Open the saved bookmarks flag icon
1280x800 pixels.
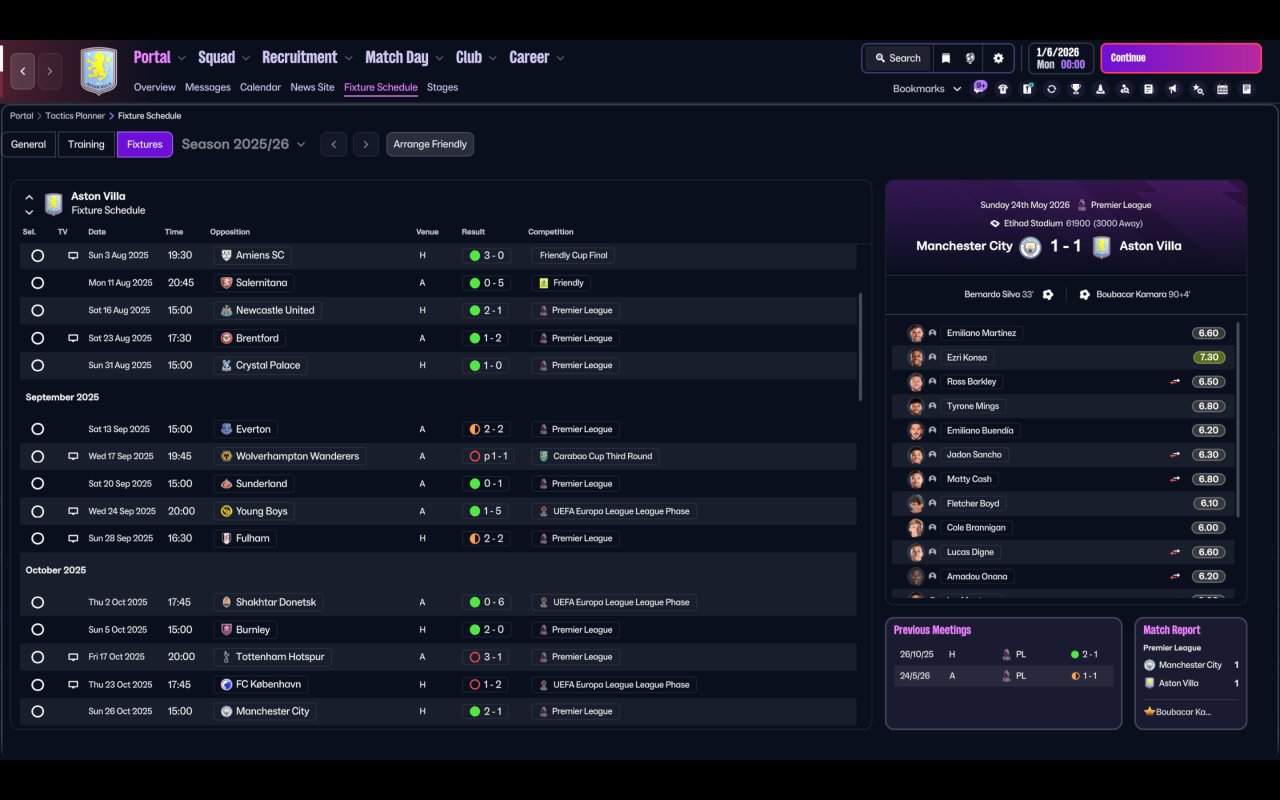(x=946, y=58)
